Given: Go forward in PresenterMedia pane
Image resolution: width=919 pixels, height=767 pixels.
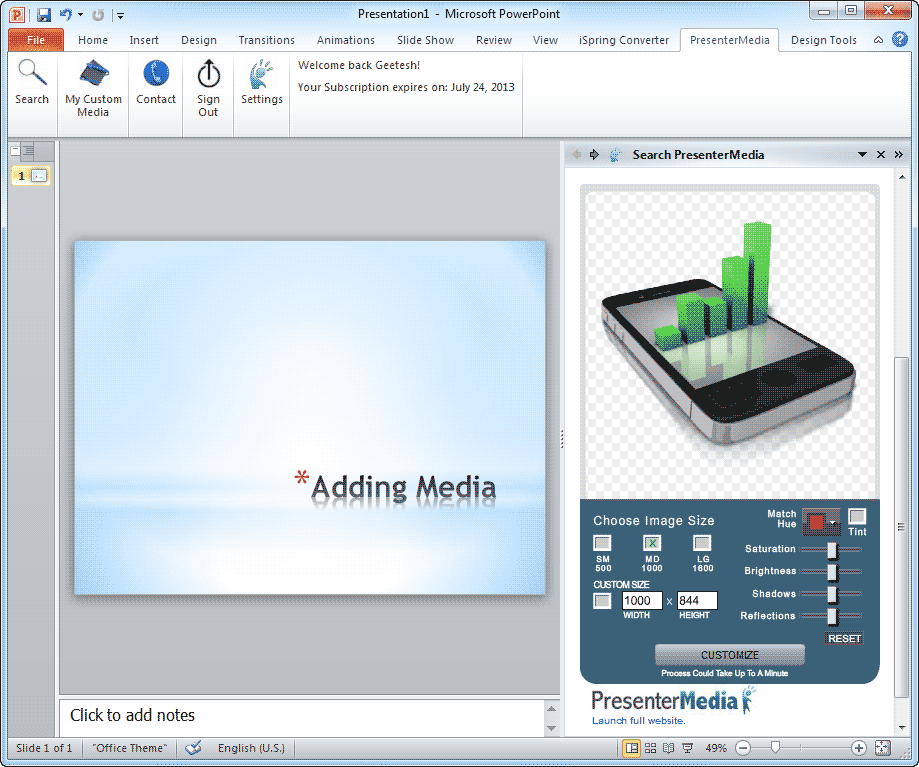Looking at the screenshot, I should [x=594, y=155].
